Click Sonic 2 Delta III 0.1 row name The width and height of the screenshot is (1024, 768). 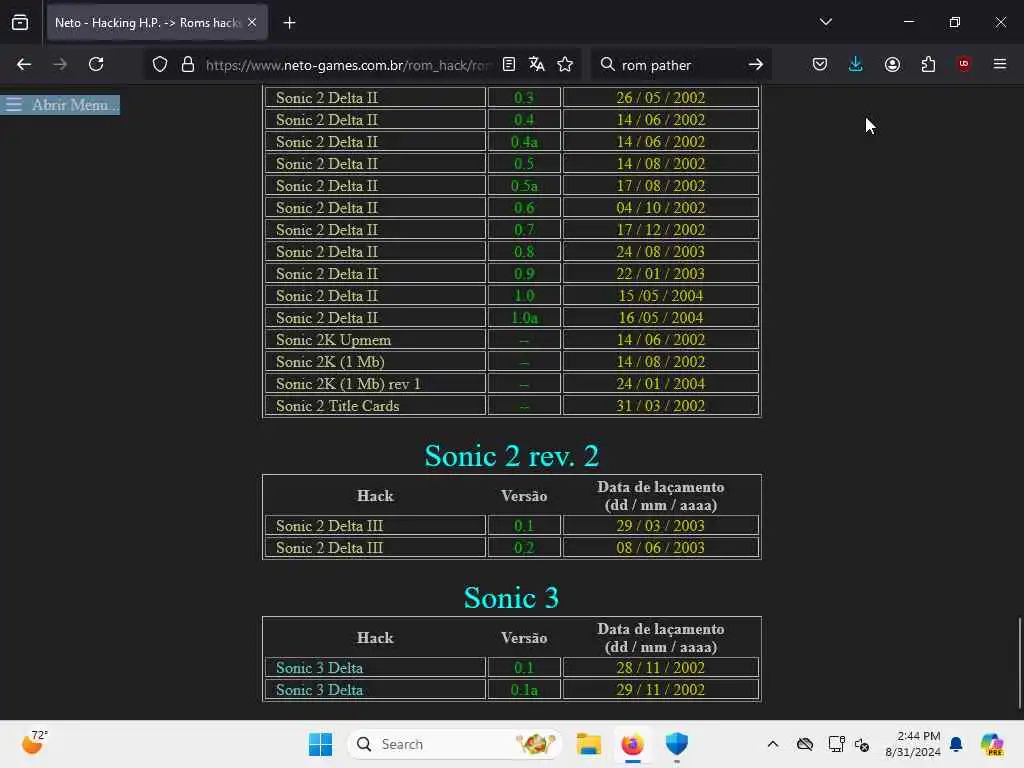tap(329, 526)
